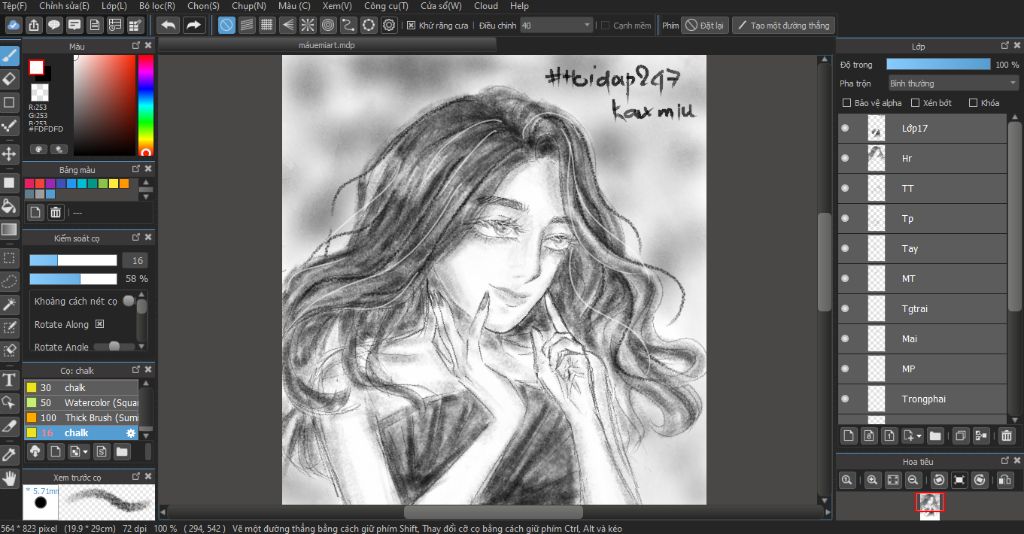
Task: Hide the Hr layer
Action: click(x=846, y=158)
